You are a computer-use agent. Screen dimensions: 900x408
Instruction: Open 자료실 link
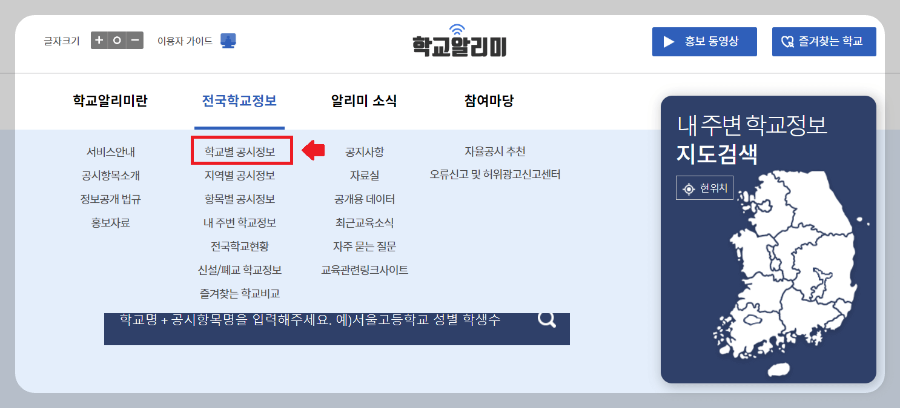(364, 175)
